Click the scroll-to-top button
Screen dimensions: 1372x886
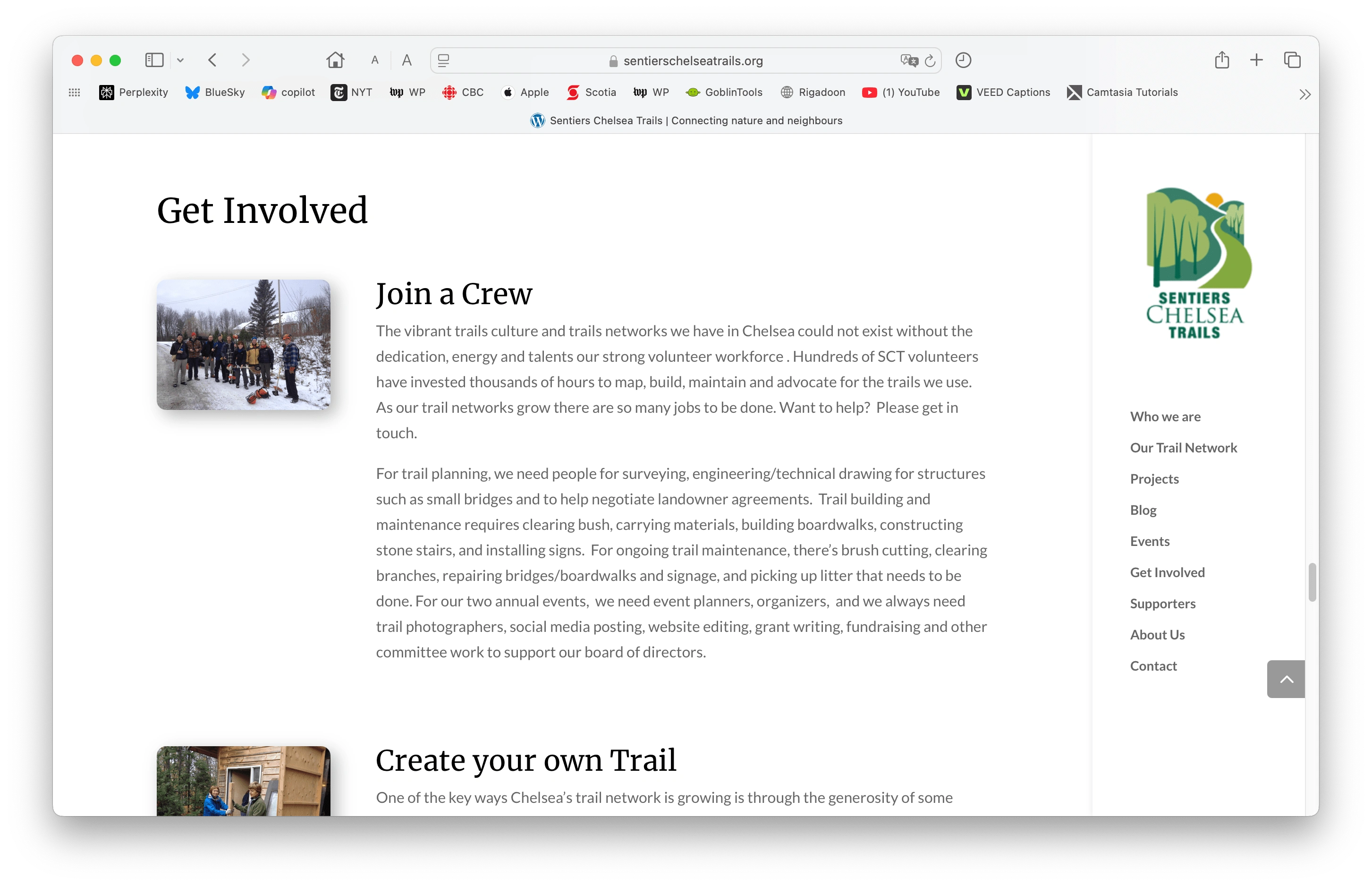(1287, 679)
